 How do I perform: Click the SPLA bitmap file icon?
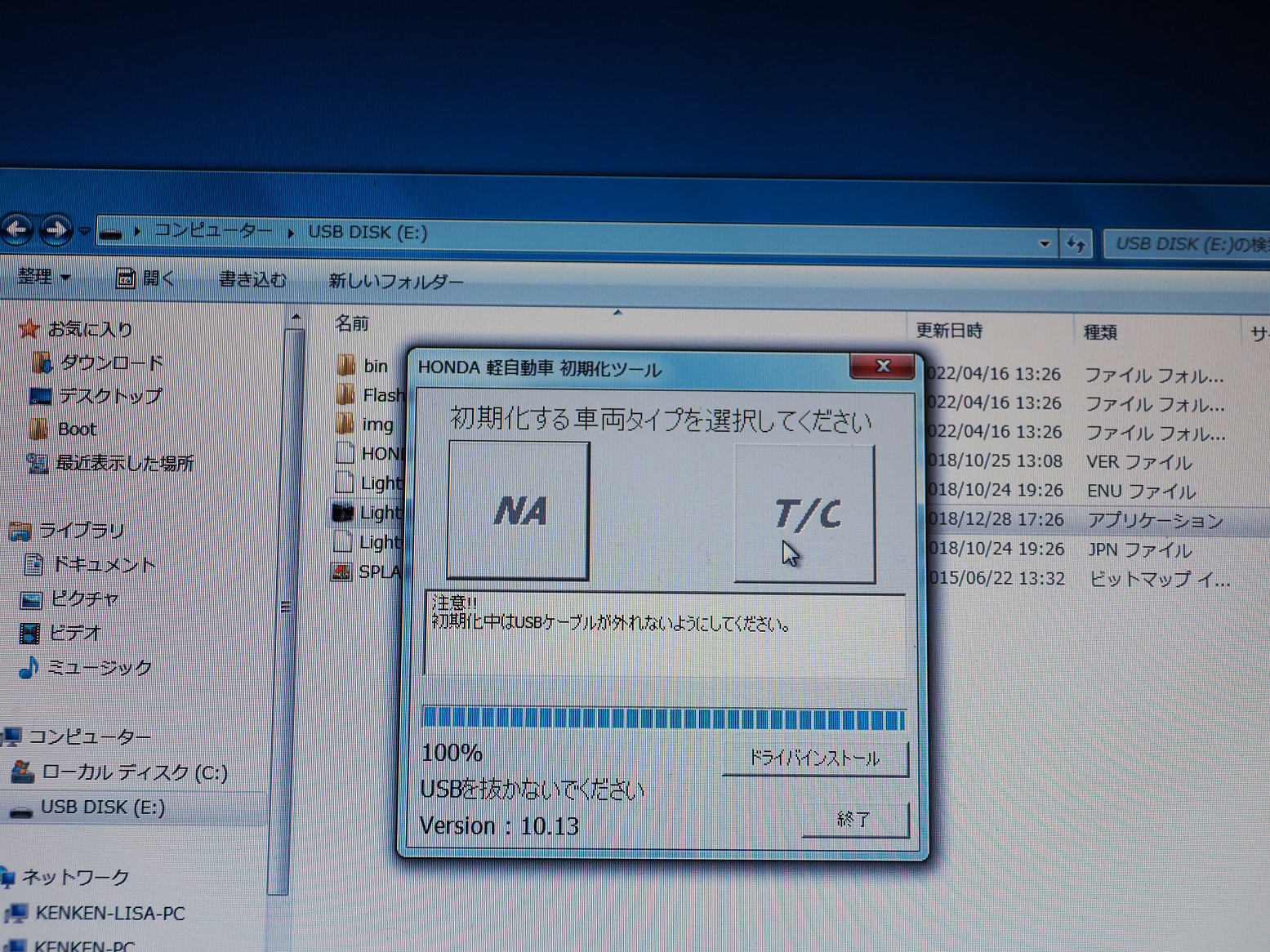coord(342,572)
